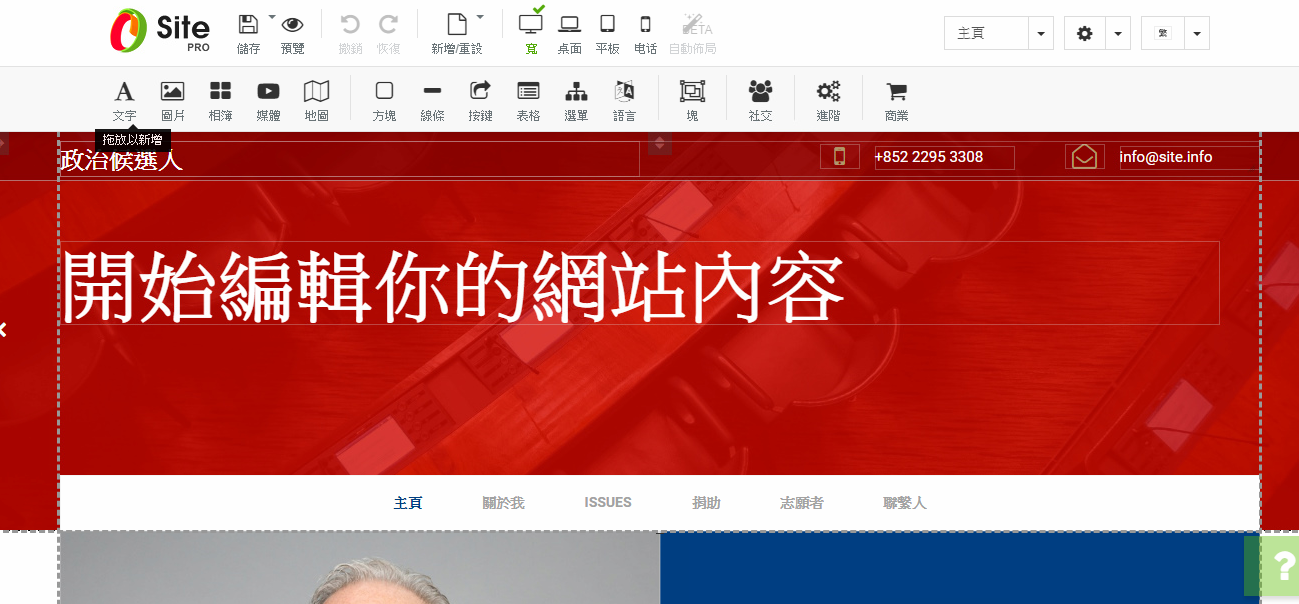Open the 聯繫人 menu item
Screen dimensions: 1299x604
[x=905, y=503]
